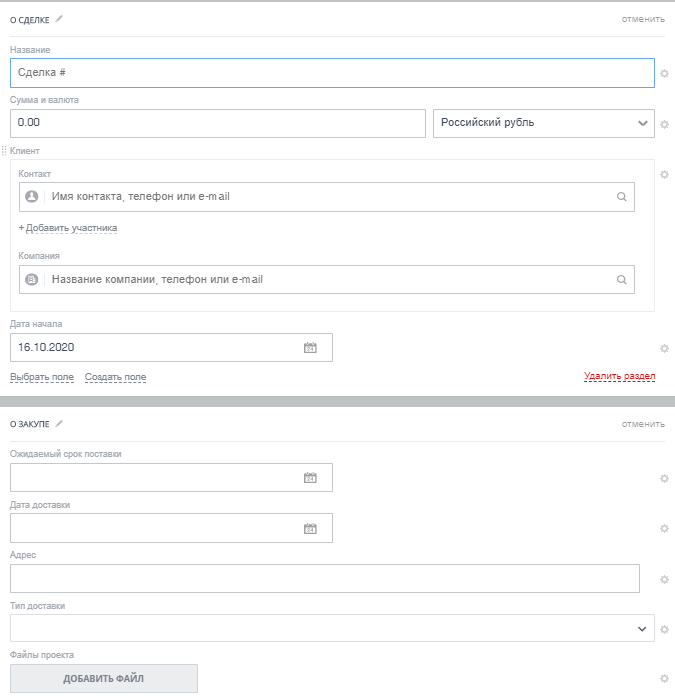Screen dimensions: 675x696
Task: Open calendar picker for Дата доставки
Action: point(310,528)
